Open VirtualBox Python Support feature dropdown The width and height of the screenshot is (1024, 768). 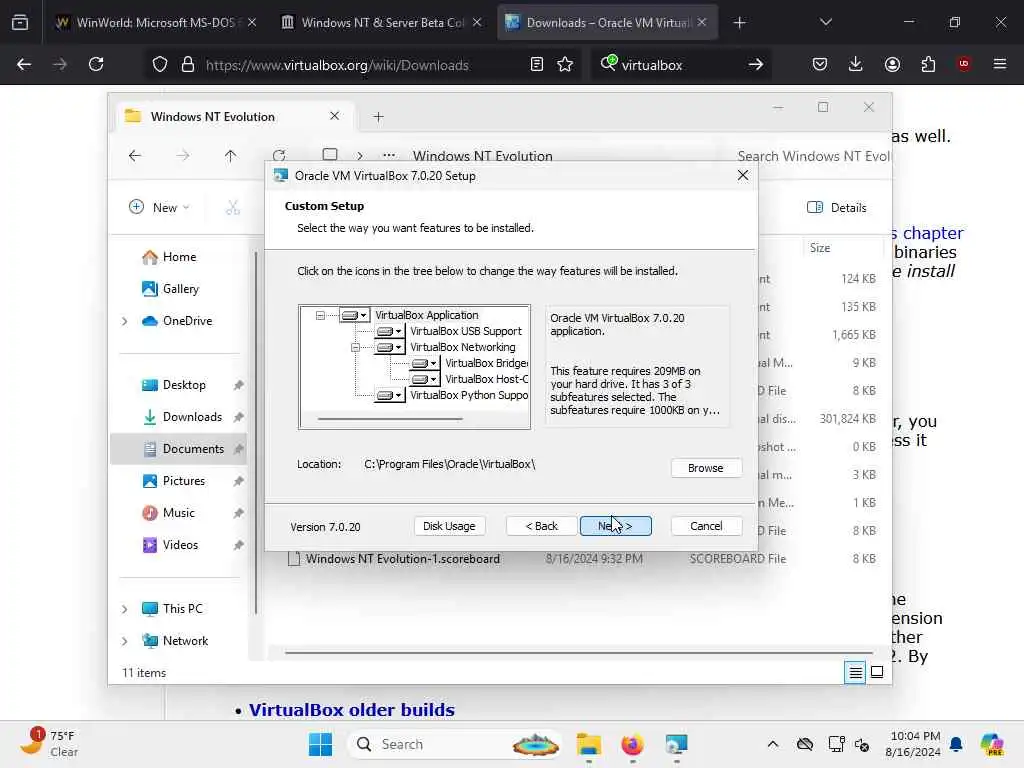389,395
